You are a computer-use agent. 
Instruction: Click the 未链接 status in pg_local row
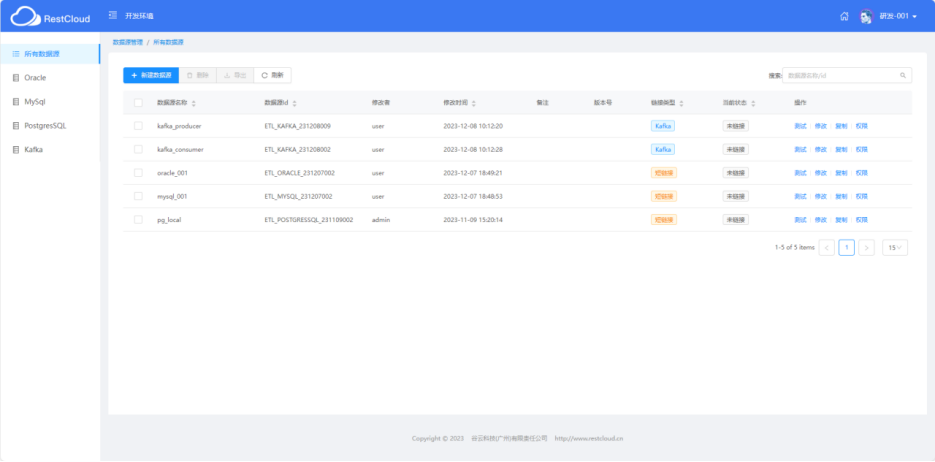pyautogui.click(x=735, y=219)
